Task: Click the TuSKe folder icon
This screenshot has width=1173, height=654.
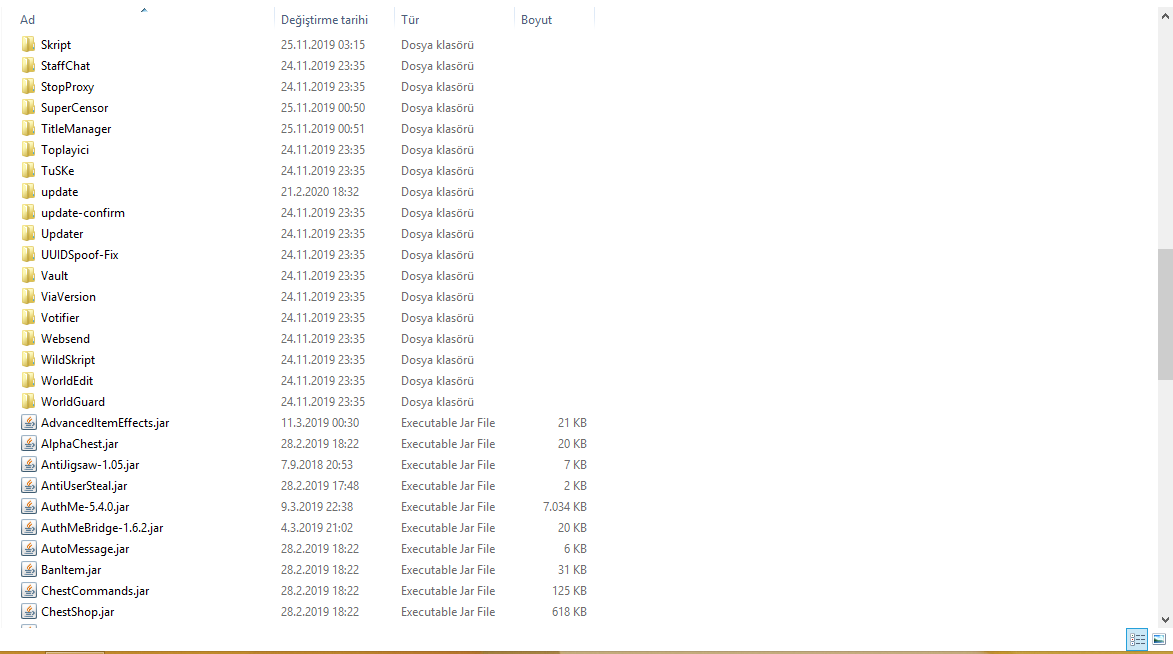Action: pos(28,170)
